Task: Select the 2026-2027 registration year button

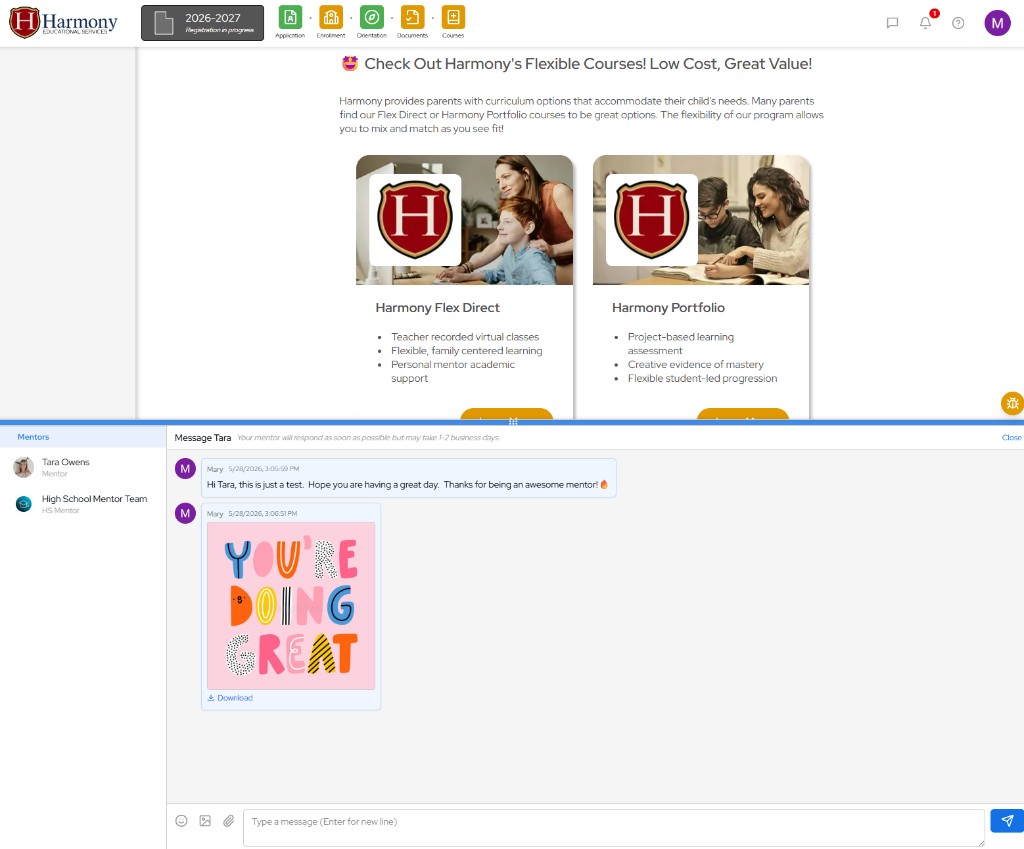Action: tap(202, 23)
